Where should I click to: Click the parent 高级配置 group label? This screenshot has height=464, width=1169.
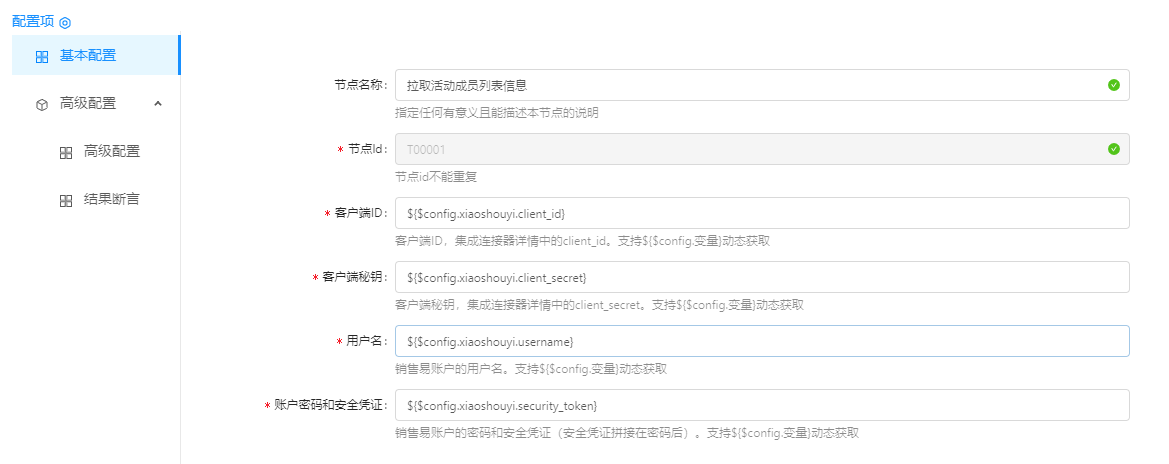pyautogui.click(x=88, y=103)
